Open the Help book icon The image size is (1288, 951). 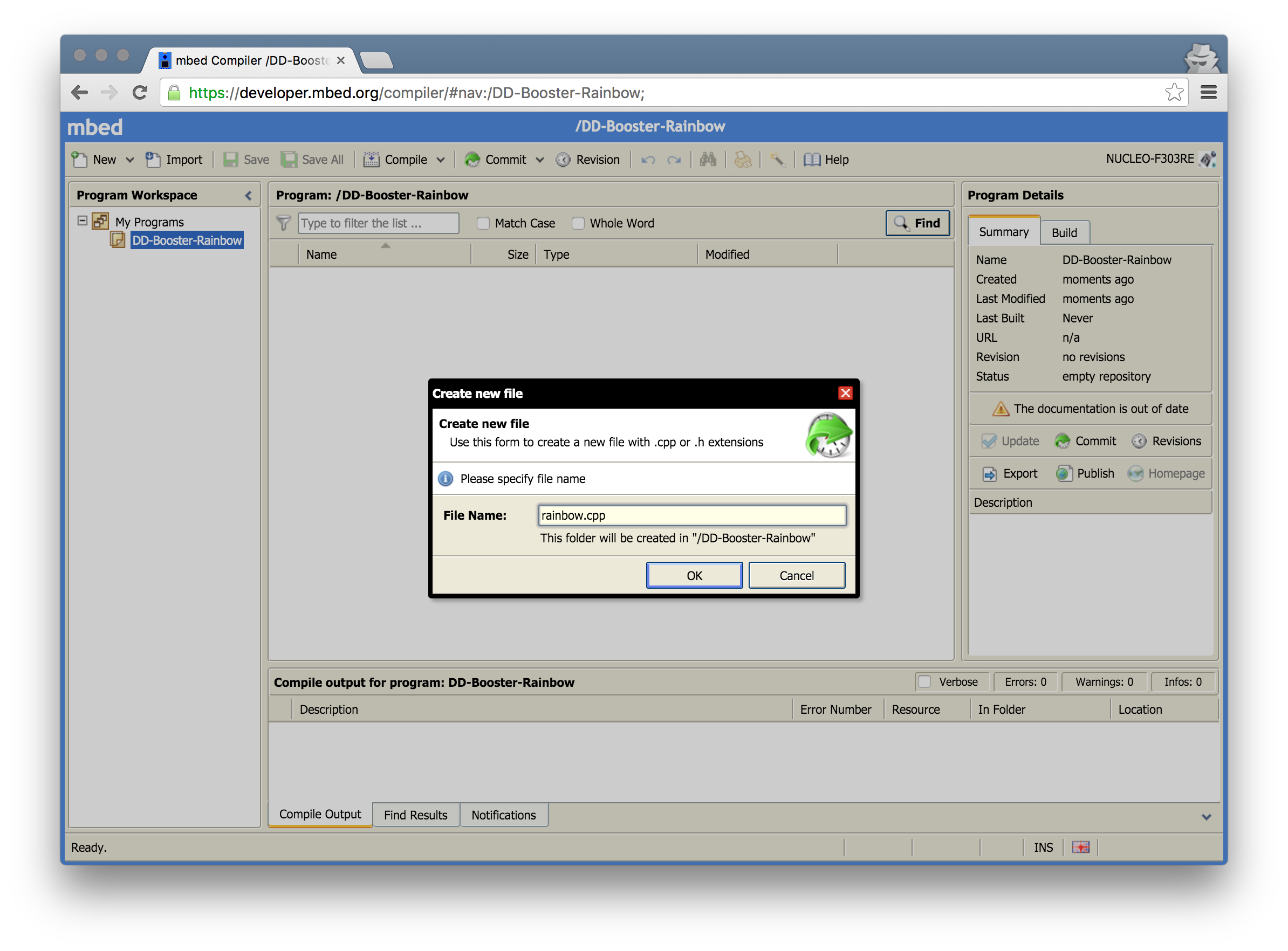pos(812,160)
